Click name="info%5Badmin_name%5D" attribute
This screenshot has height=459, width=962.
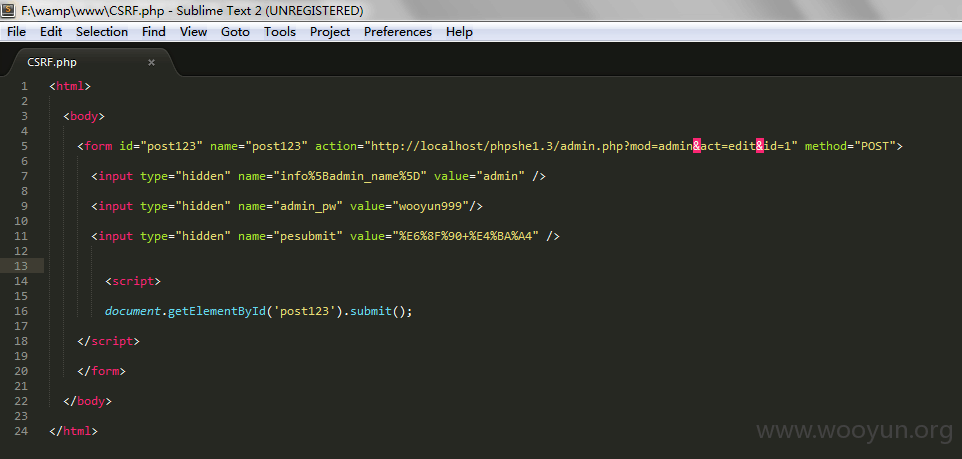pyautogui.click(x=333, y=176)
